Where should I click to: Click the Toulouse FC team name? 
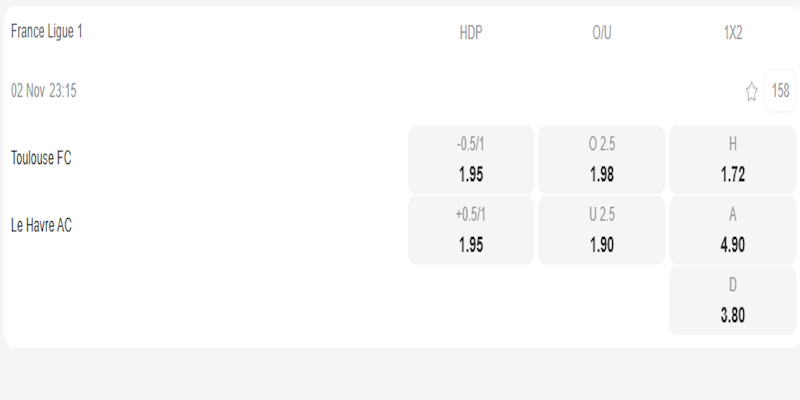point(41,158)
